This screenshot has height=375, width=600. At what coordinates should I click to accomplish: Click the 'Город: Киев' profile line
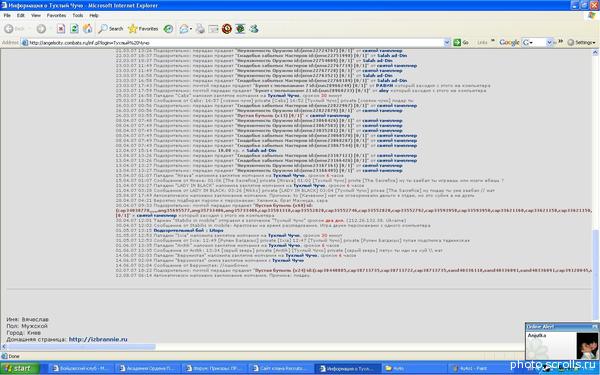pos(23,333)
